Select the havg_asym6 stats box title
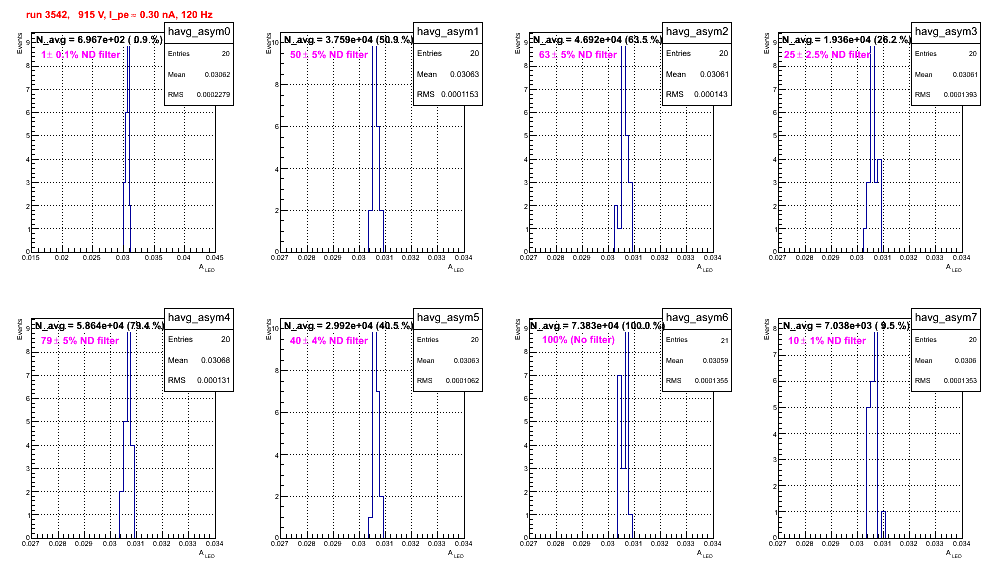 (697, 317)
